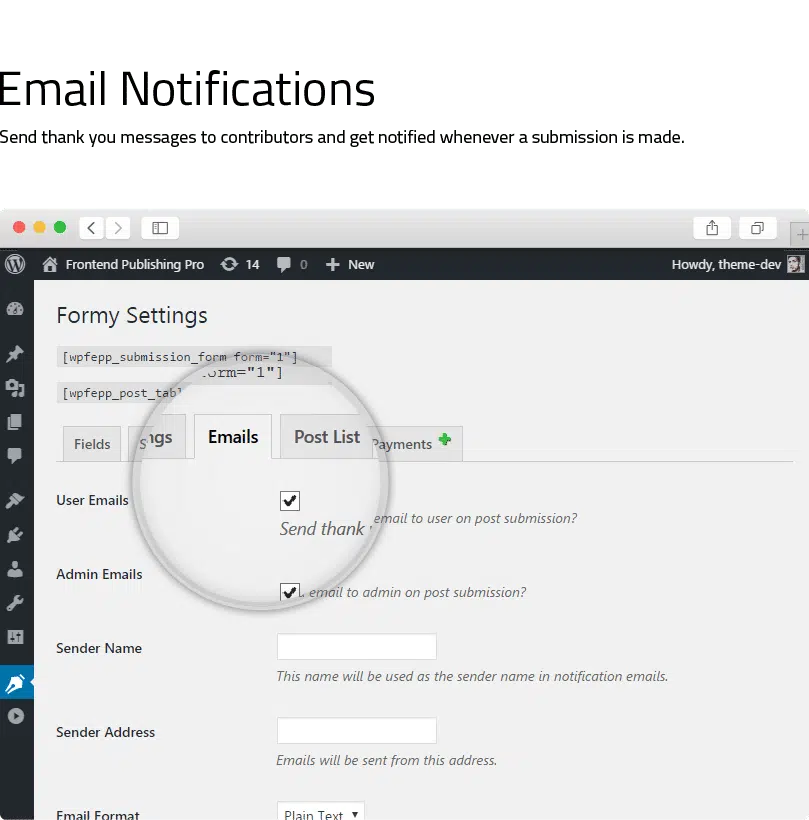Open the updates icon showing 14
The image size is (809, 820).
[229, 264]
